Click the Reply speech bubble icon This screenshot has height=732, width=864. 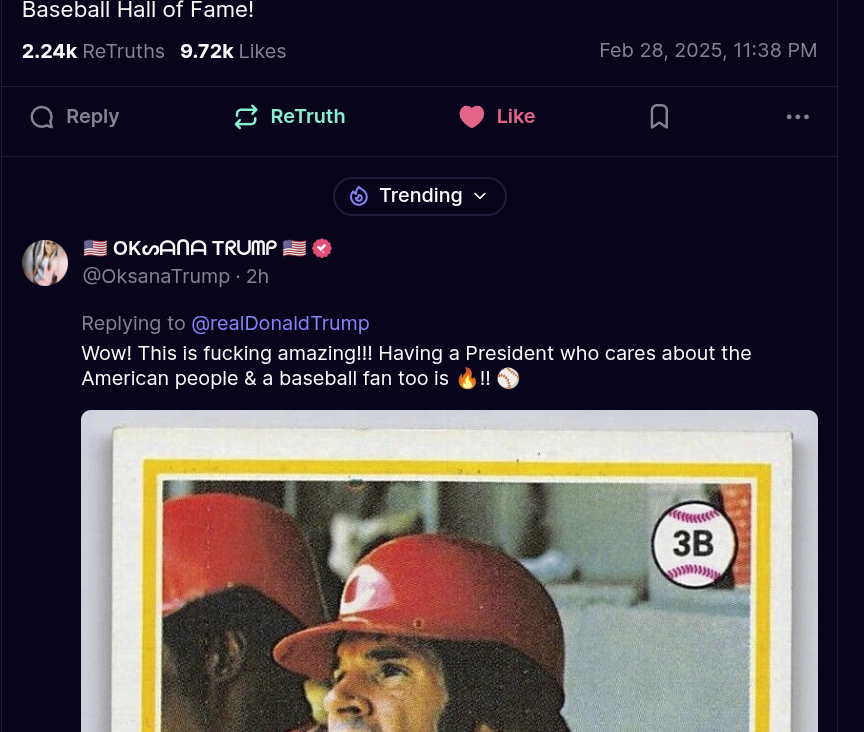point(42,117)
